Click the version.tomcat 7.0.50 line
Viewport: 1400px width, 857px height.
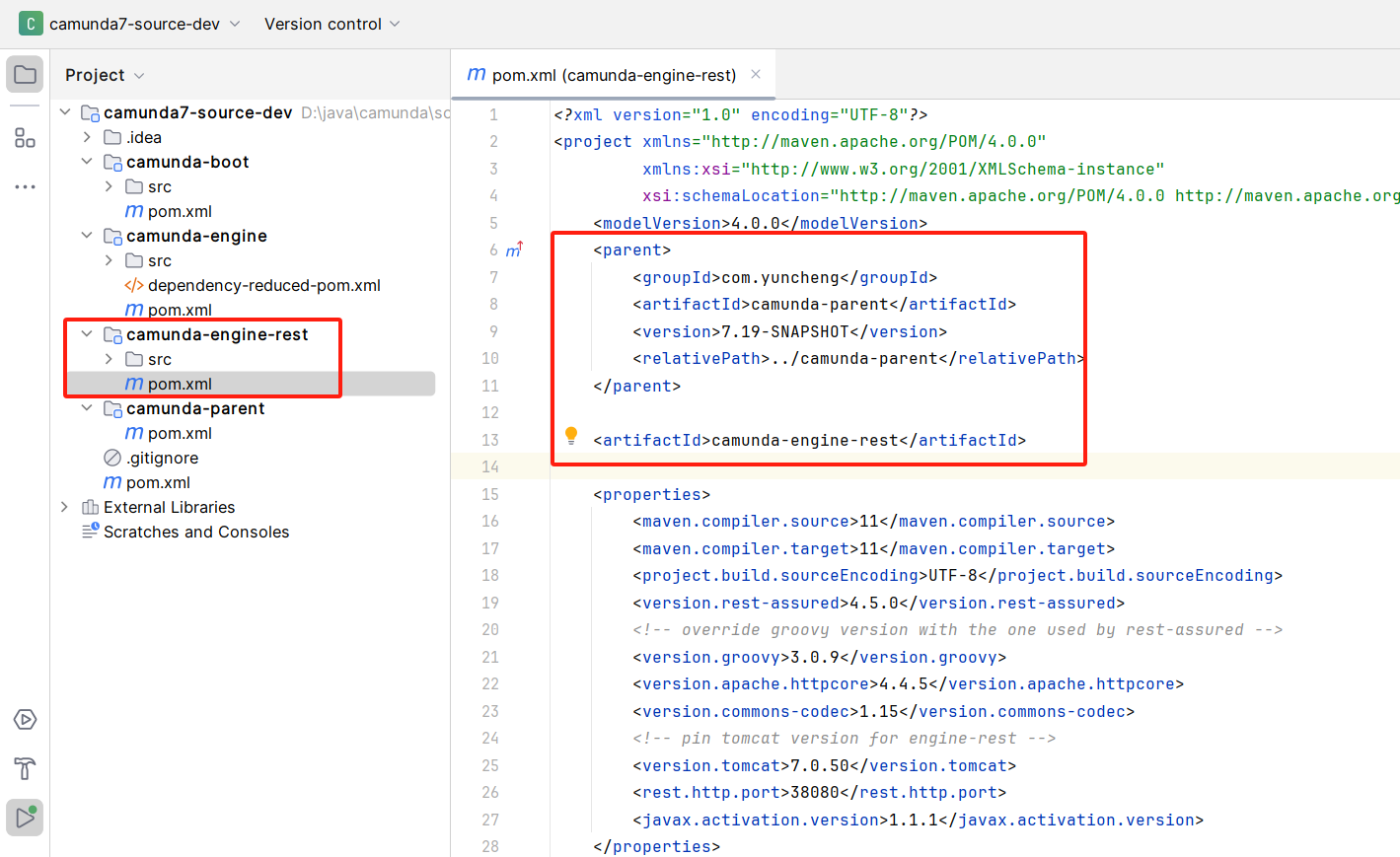pos(824,765)
